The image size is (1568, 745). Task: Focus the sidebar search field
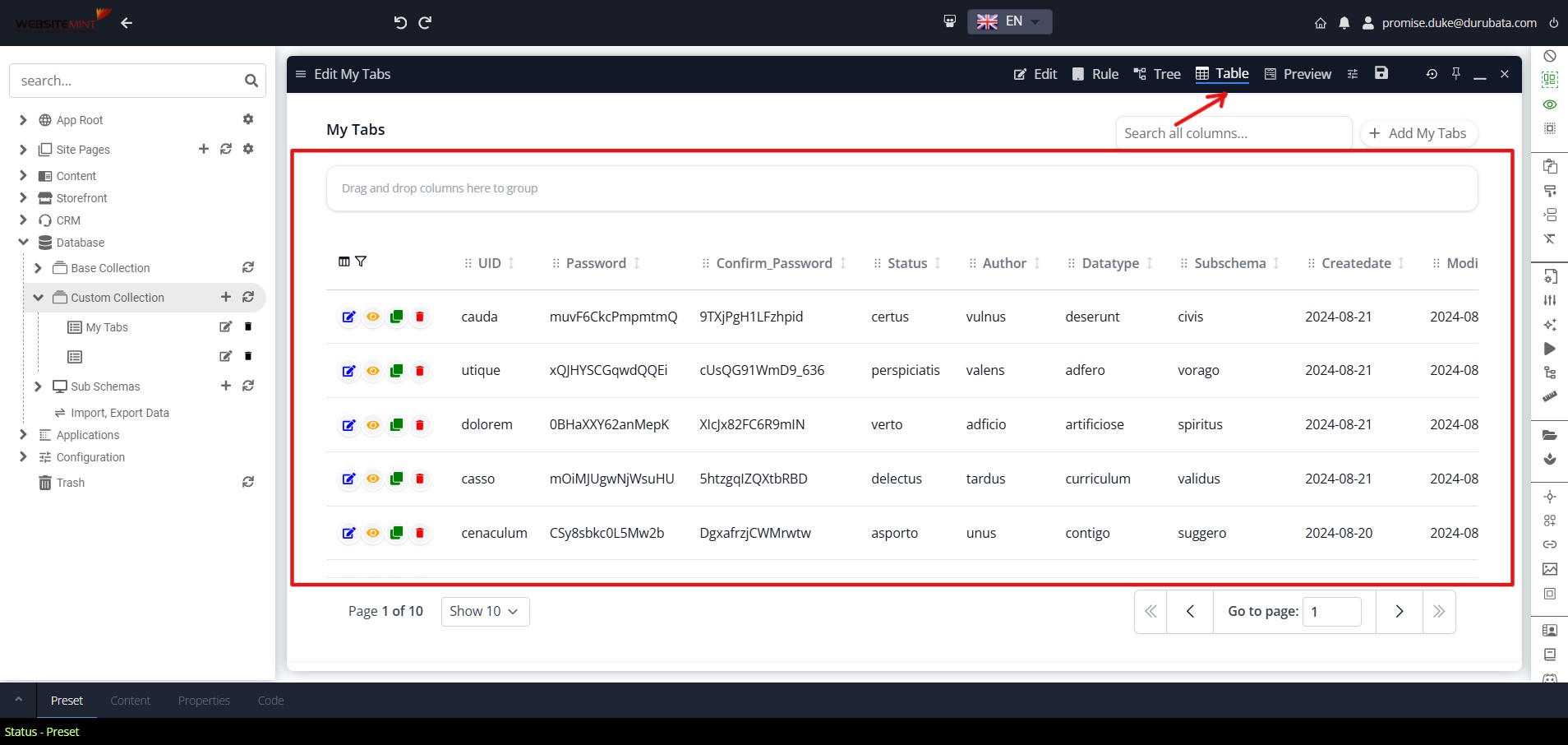point(127,81)
